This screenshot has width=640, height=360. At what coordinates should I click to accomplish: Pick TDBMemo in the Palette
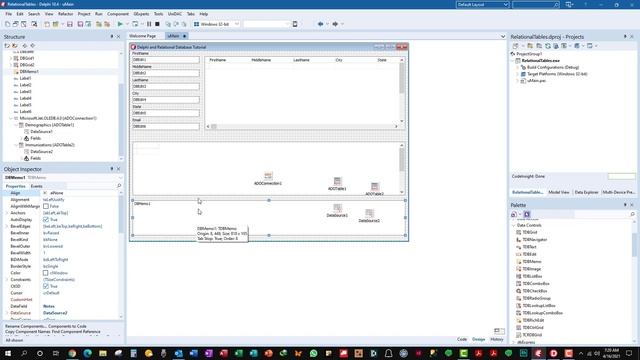531,262
